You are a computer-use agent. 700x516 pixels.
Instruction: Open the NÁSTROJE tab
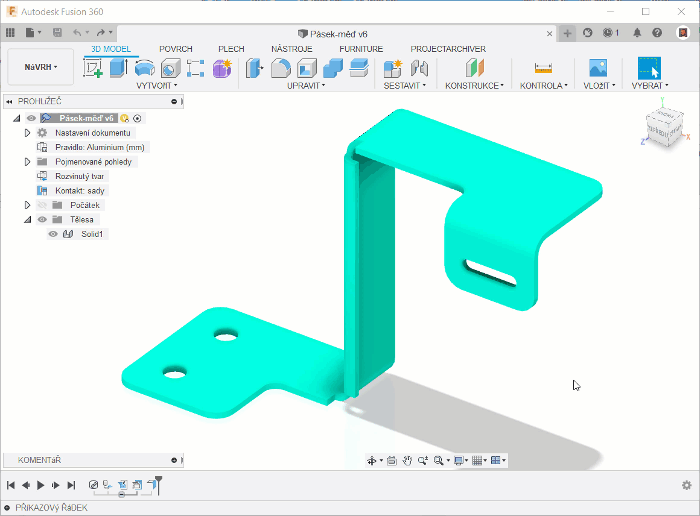(x=292, y=48)
